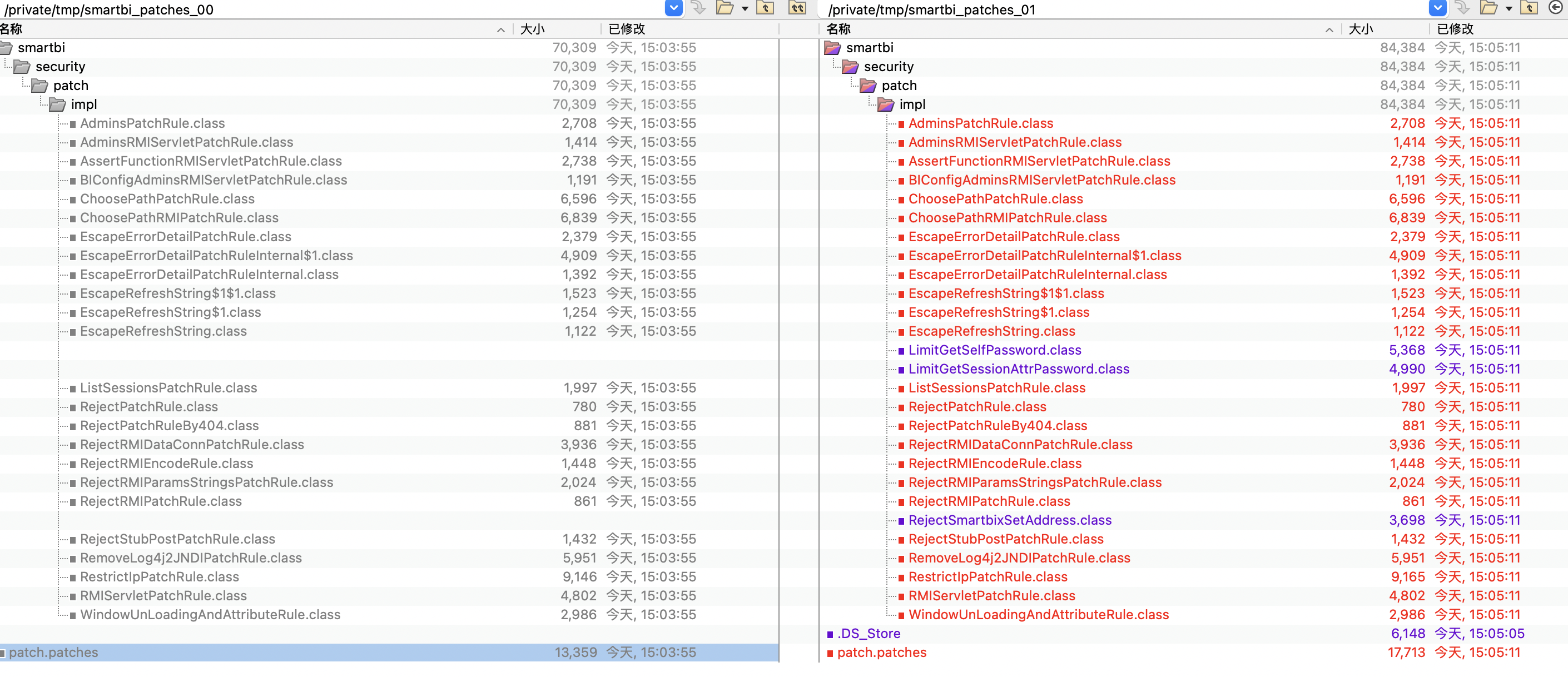1568x677 pixels.
Task: Click left pane browse-for-folder icon
Action: click(x=725, y=8)
